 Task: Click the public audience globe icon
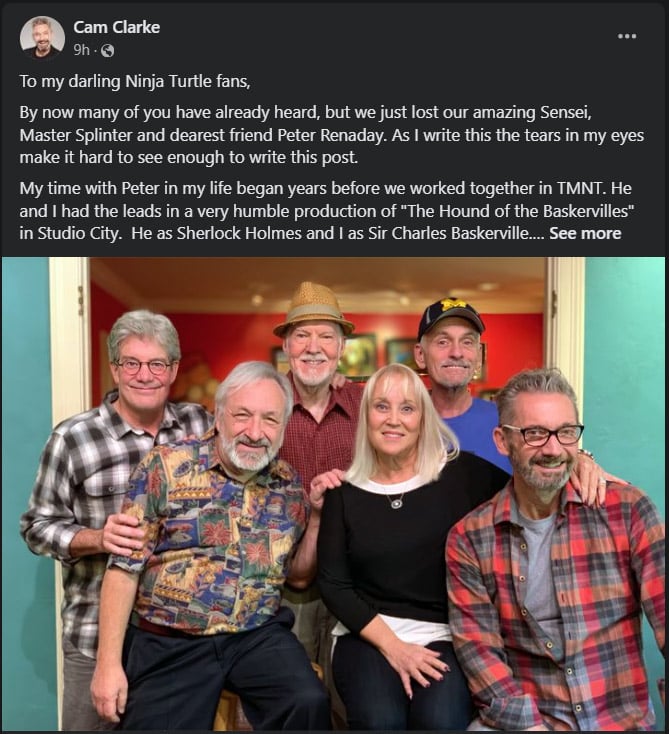point(108,50)
